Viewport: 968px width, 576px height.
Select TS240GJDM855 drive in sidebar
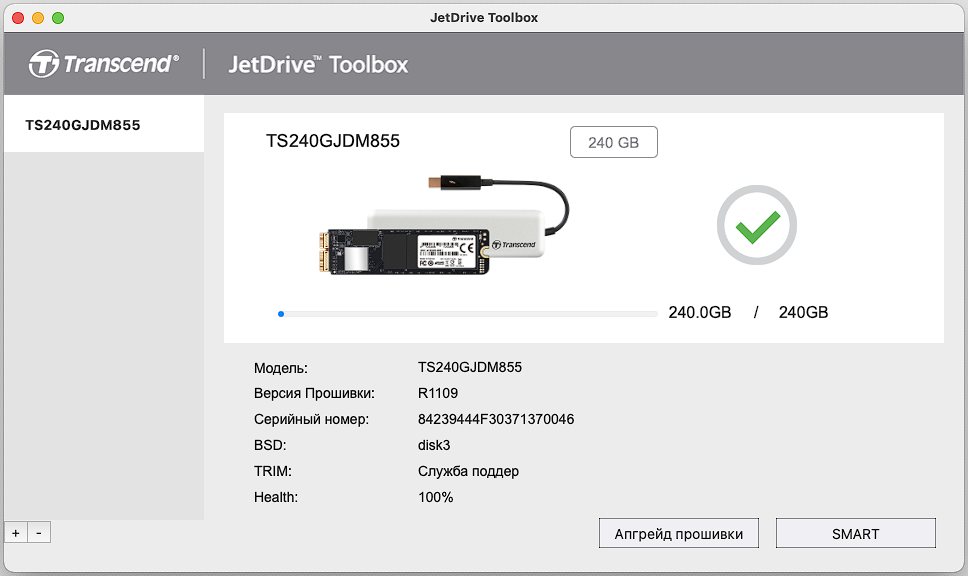pos(104,124)
